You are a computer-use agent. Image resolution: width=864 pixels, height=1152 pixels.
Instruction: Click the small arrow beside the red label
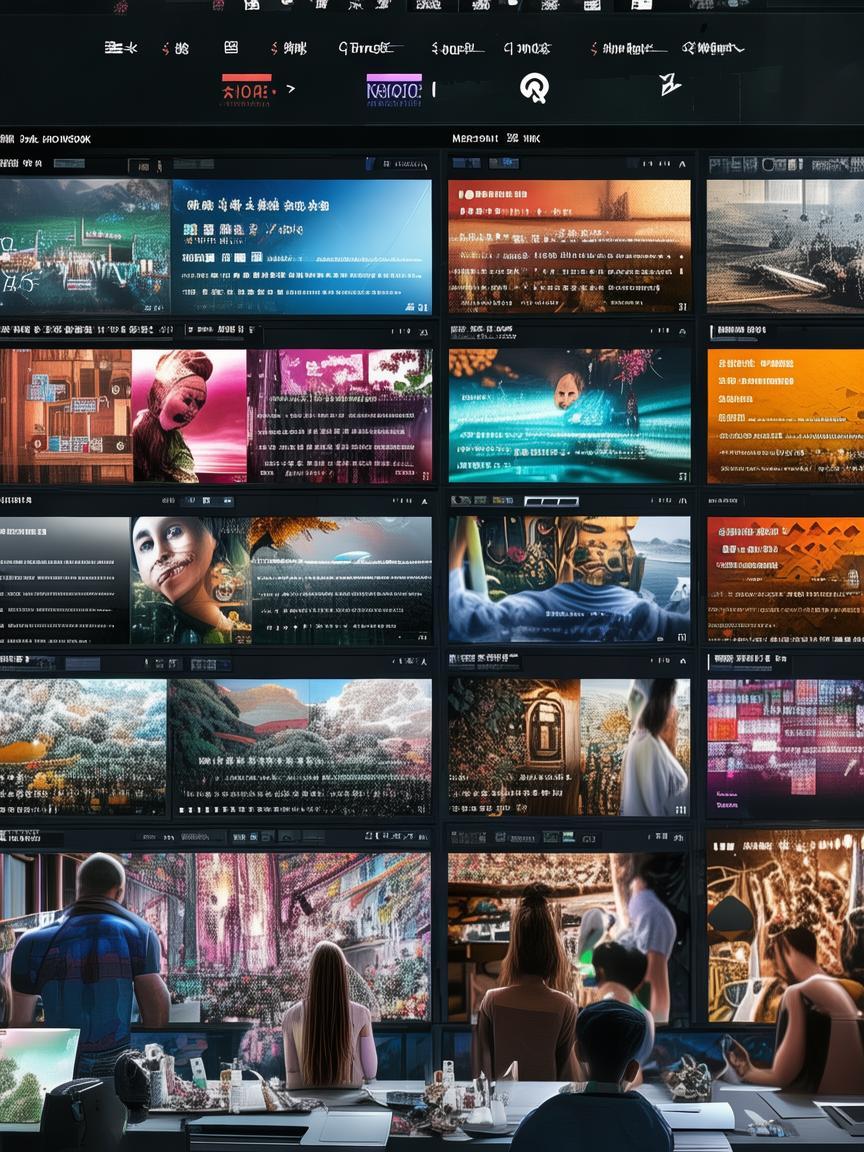[x=291, y=89]
